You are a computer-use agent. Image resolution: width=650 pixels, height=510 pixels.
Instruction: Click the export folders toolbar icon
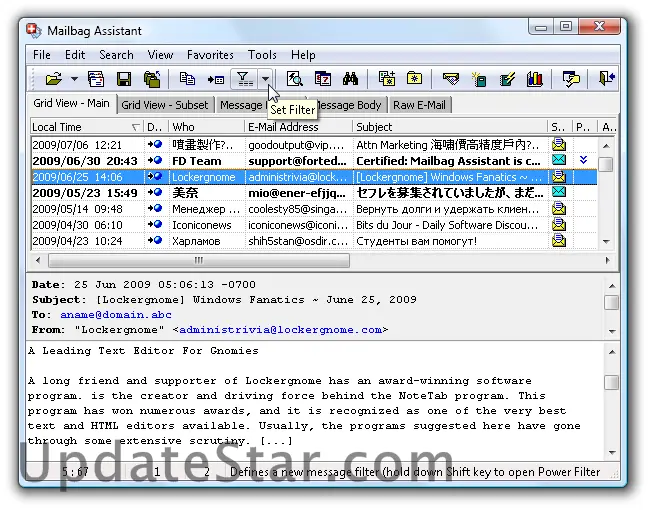tap(152, 78)
